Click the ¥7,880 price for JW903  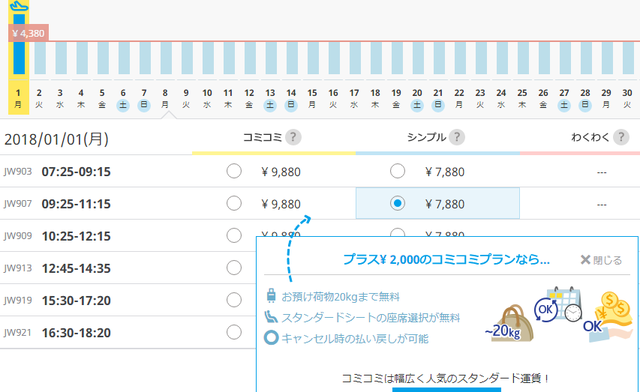[x=445, y=172]
